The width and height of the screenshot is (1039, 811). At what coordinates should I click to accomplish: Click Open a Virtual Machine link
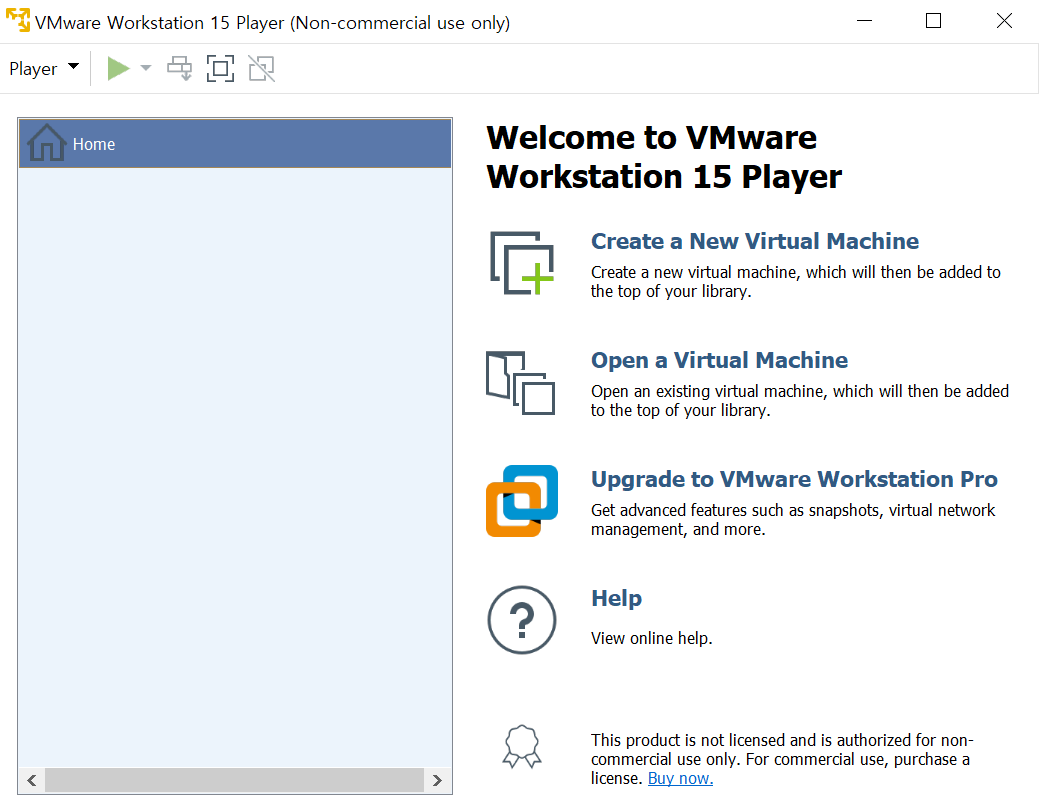pyautogui.click(x=719, y=360)
